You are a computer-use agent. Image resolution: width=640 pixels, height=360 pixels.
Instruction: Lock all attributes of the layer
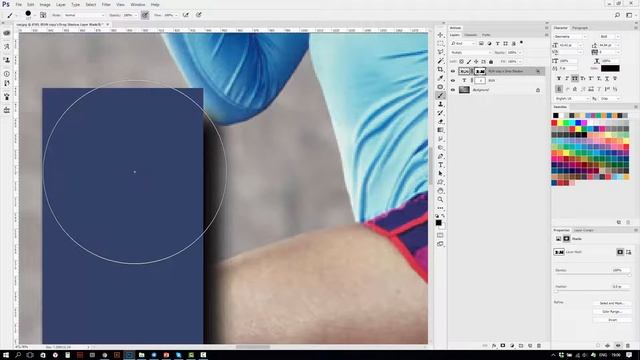click(x=491, y=62)
